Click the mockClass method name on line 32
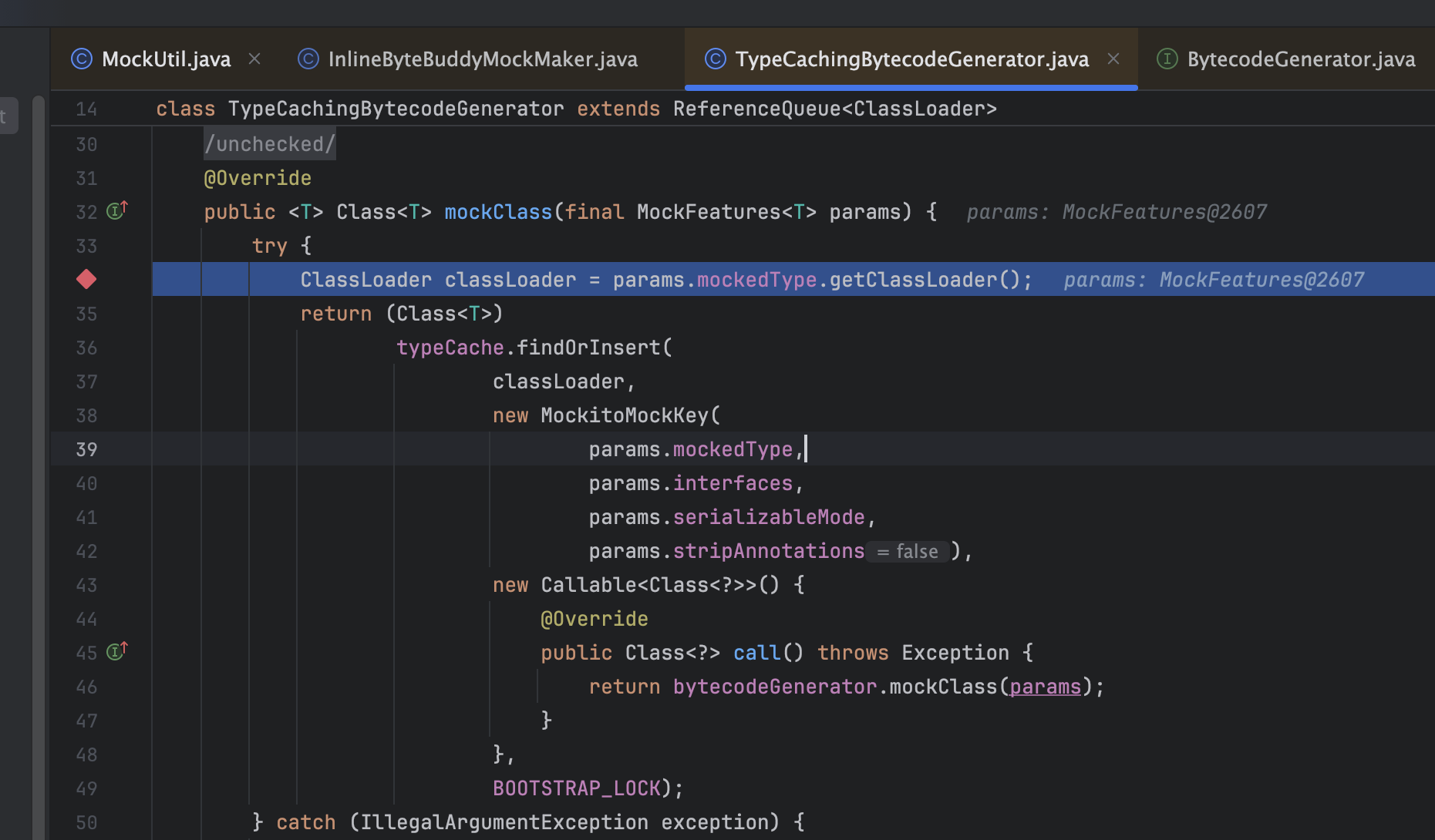 (498, 212)
